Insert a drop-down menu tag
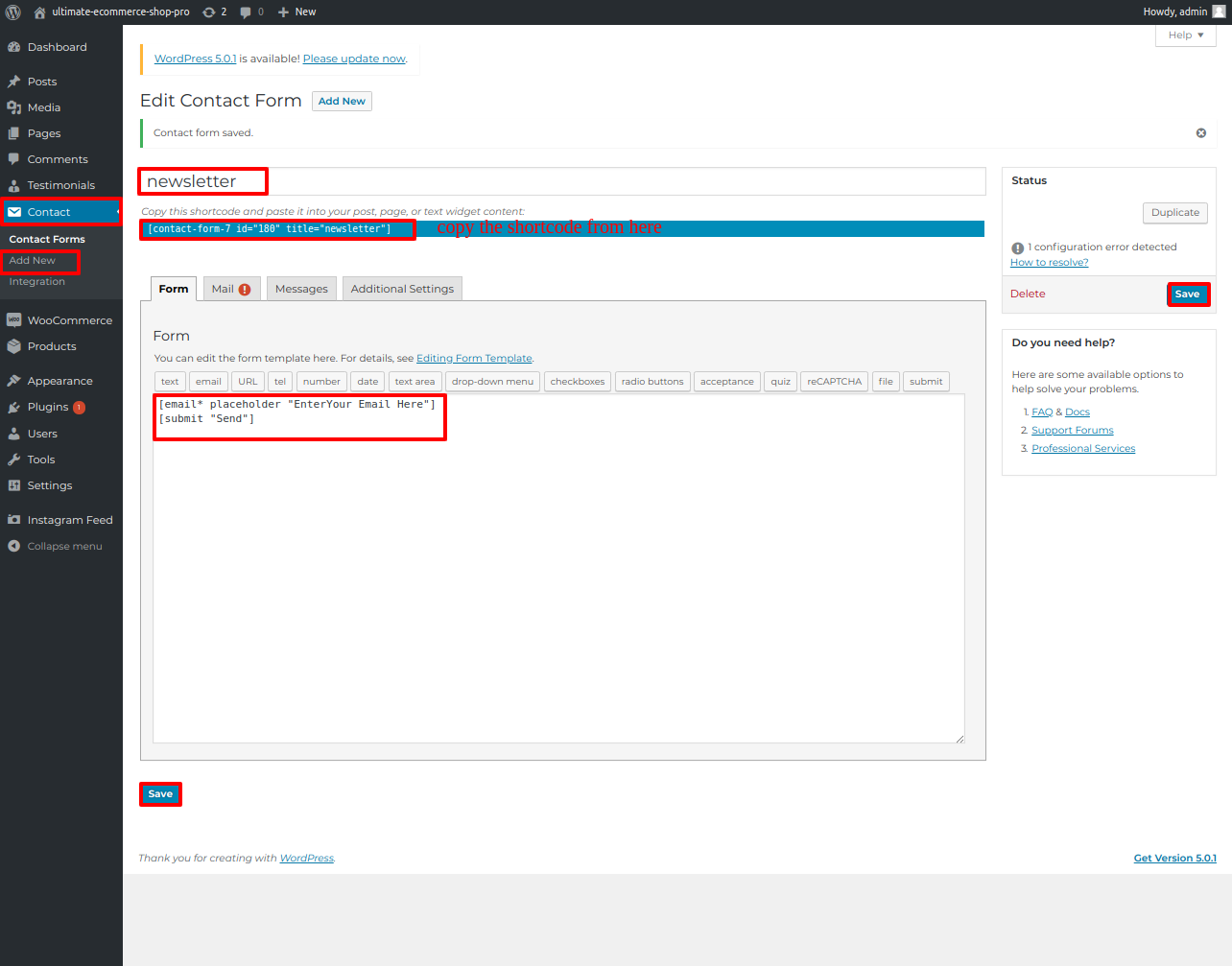Image resolution: width=1232 pixels, height=966 pixels. (492, 382)
